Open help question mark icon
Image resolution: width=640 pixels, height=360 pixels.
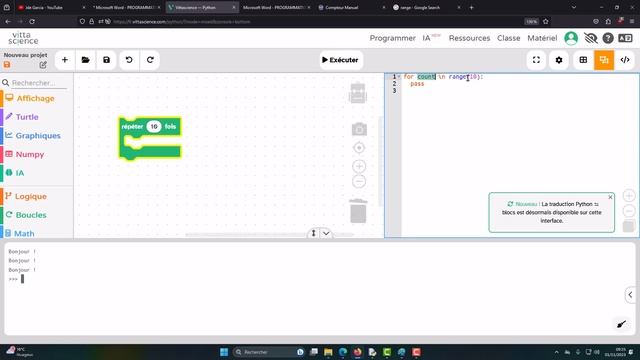[608, 38]
